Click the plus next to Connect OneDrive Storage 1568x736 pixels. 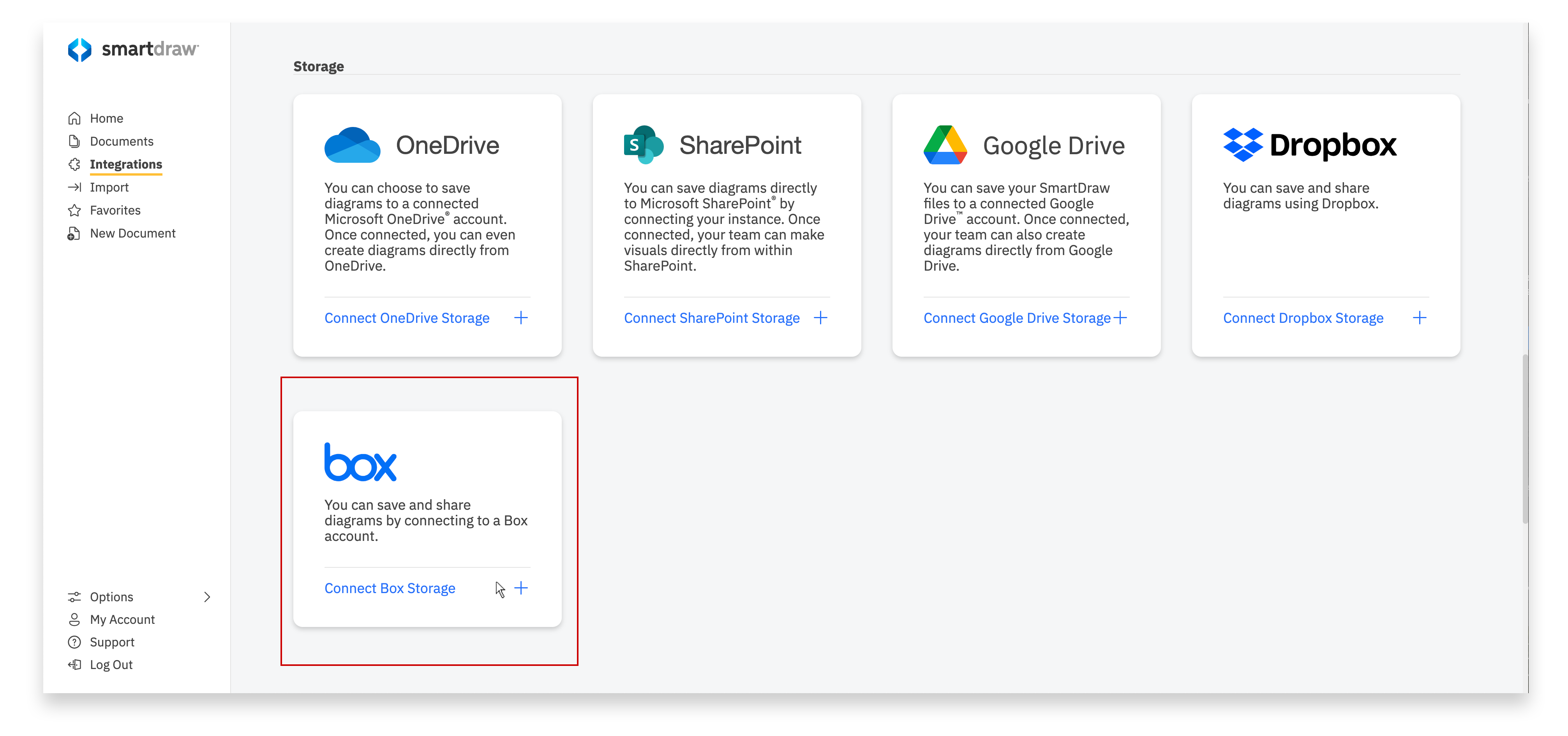pyautogui.click(x=521, y=317)
